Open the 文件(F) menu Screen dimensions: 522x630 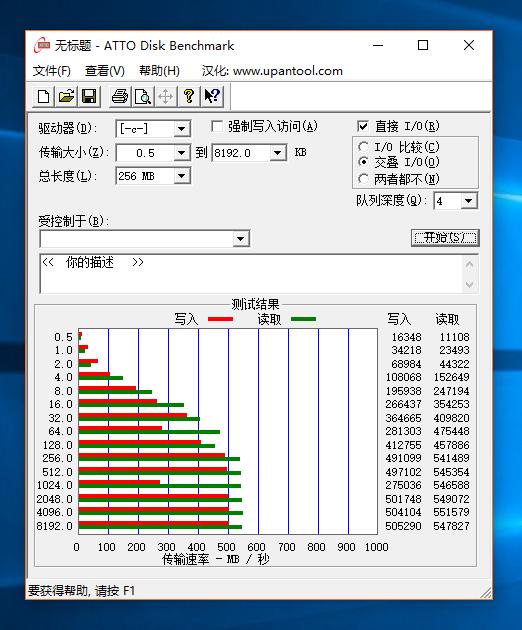pyautogui.click(x=52, y=71)
